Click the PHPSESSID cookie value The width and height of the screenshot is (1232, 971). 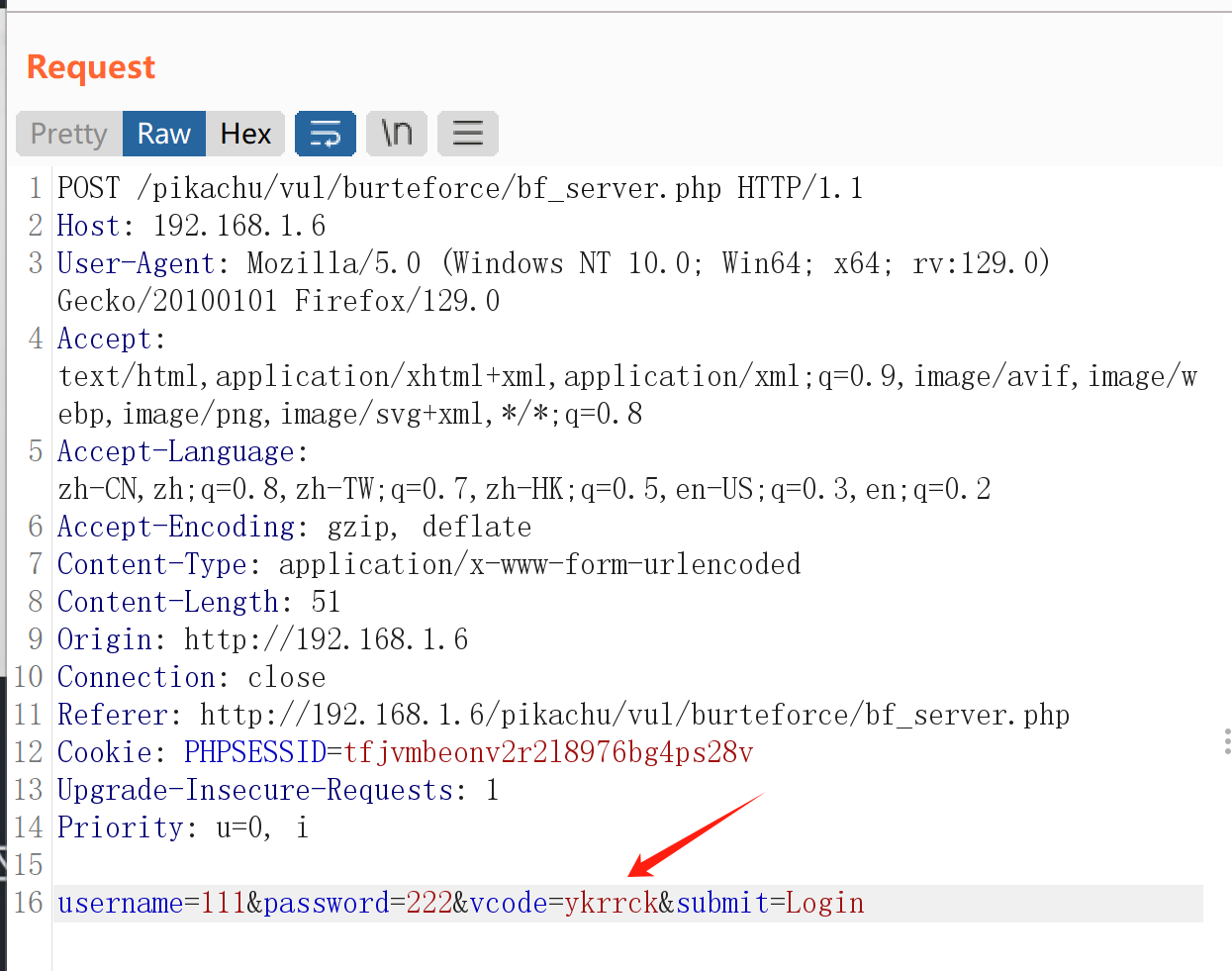pyautogui.click(x=548, y=752)
